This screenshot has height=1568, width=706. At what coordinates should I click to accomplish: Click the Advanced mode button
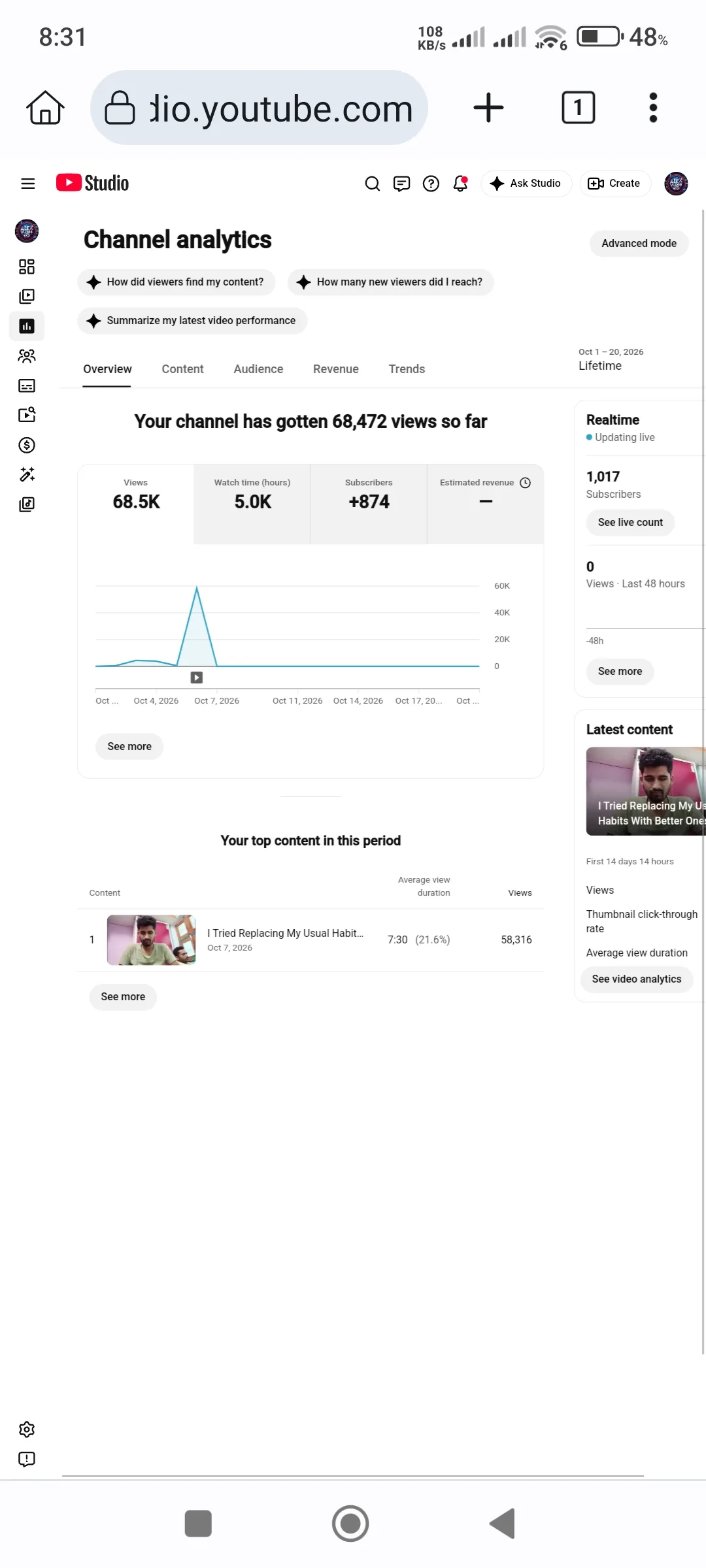(x=639, y=243)
